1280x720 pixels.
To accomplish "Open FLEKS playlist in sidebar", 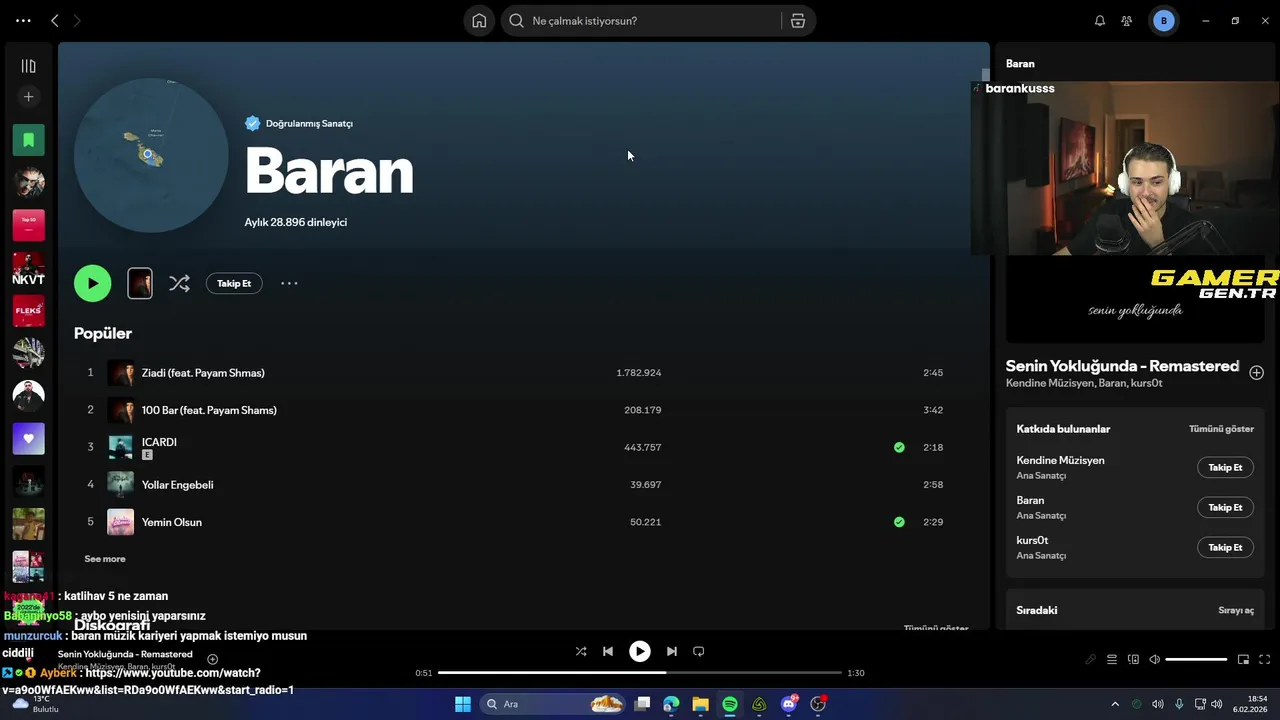I will 28,311.
